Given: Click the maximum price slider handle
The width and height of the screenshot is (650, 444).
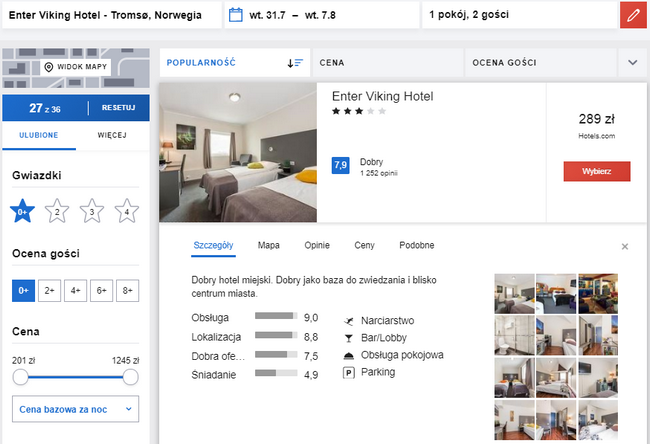Looking at the screenshot, I should [130, 377].
